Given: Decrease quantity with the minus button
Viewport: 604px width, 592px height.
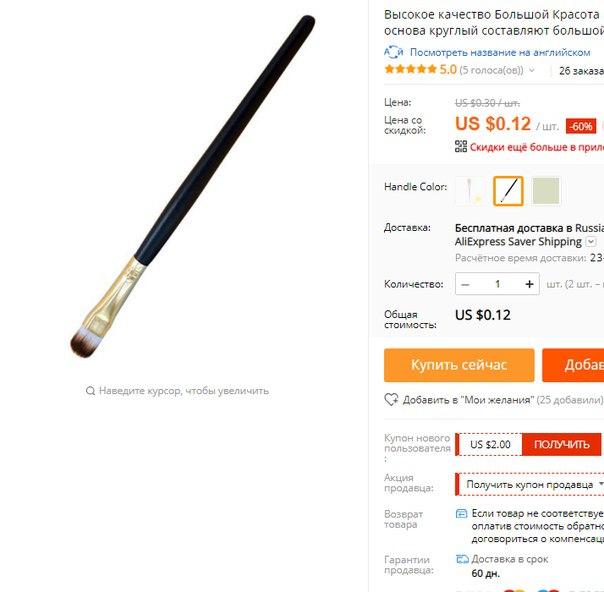Looking at the screenshot, I should pyautogui.click(x=465, y=284).
